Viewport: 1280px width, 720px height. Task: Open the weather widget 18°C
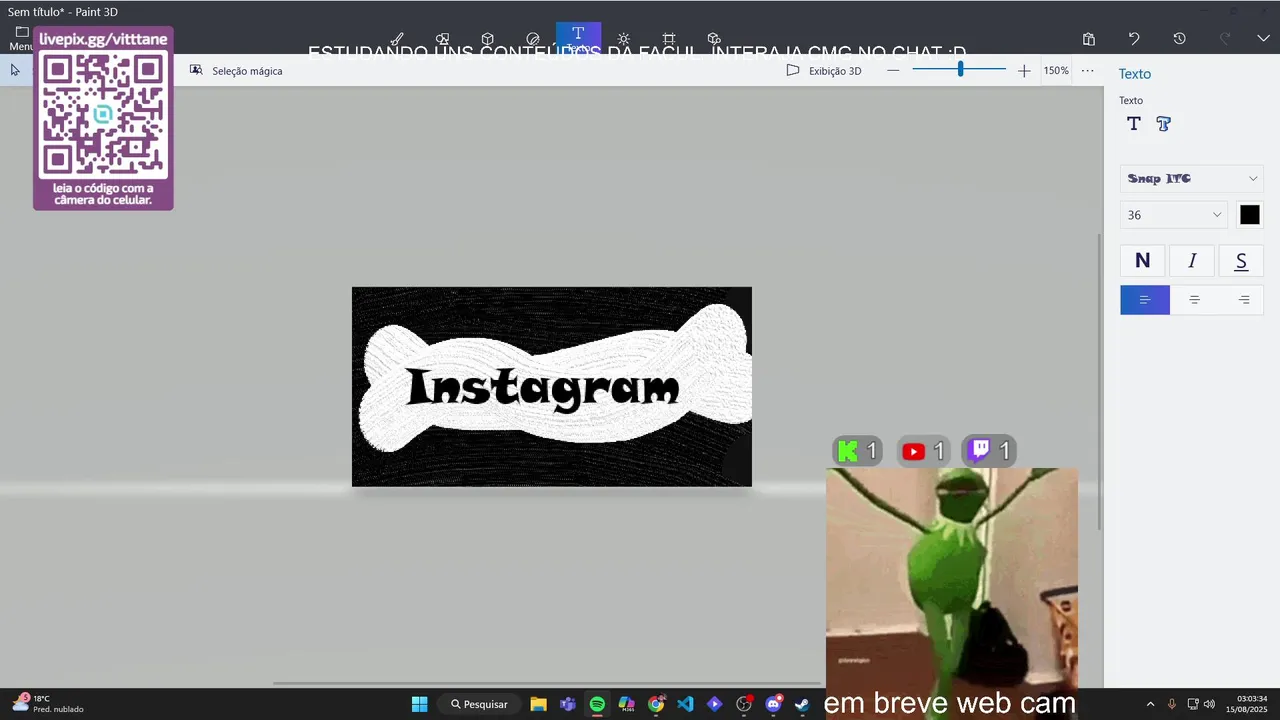[x=48, y=704]
